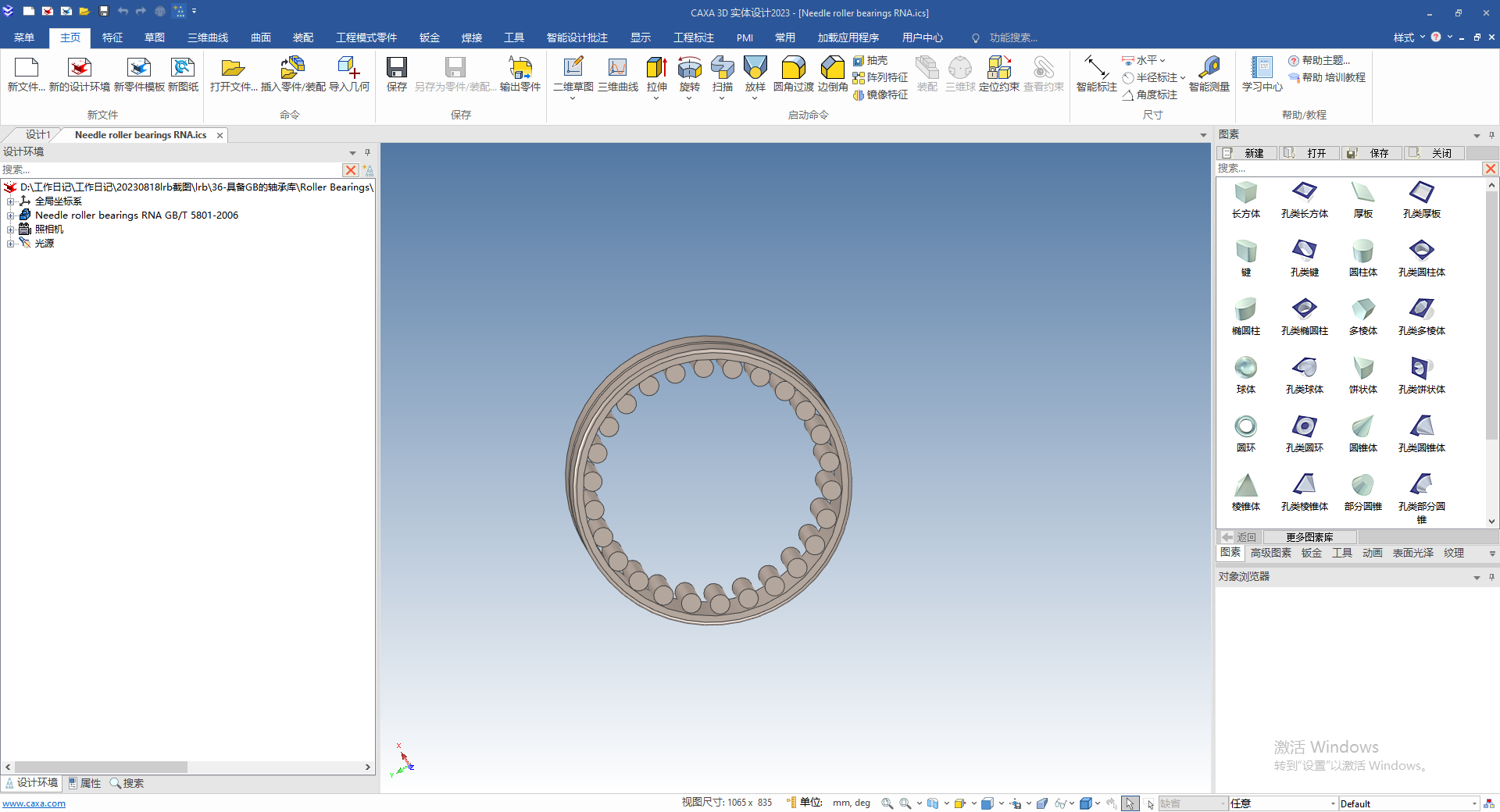1500x812 pixels.
Task: Select the 球体 sphere element
Action: tap(1245, 368)
